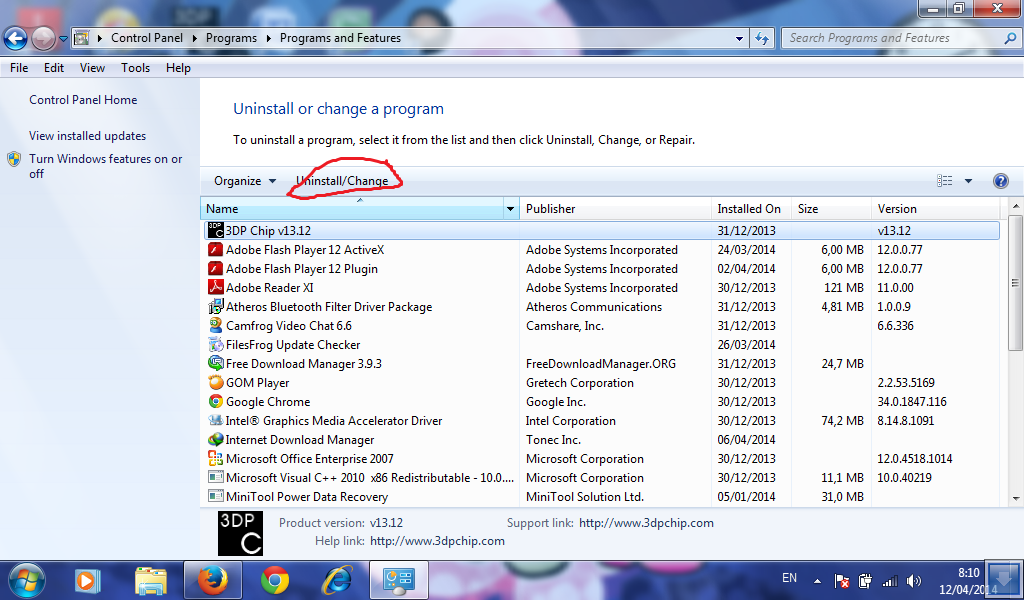Image resolution: width=1024 pixels, height=600 pixels.
Task: Open Windows Explorer folder on taskbar
Action: [x=151, y=580]
